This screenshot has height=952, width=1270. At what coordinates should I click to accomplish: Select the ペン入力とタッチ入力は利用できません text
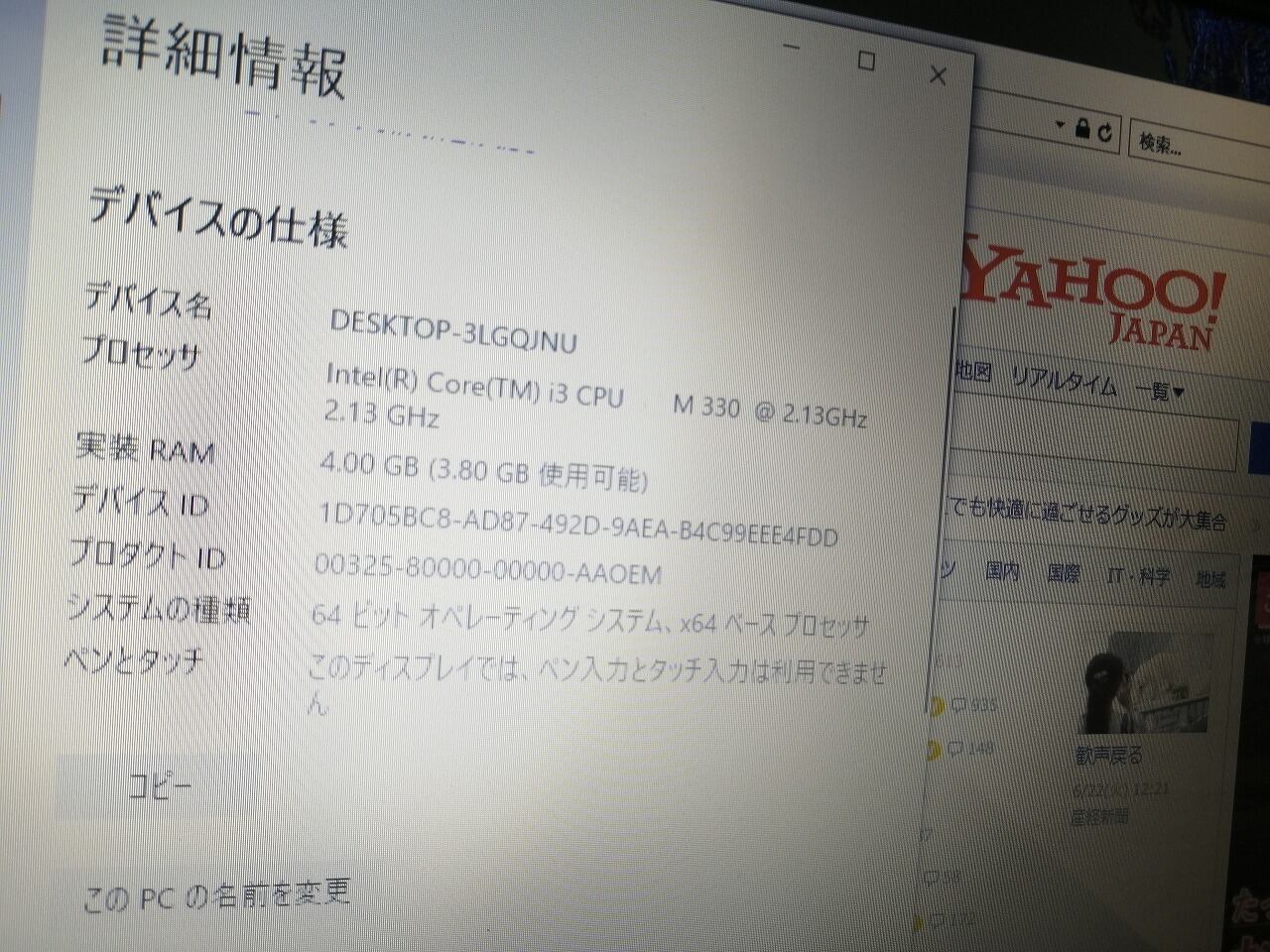click(596, 681)
